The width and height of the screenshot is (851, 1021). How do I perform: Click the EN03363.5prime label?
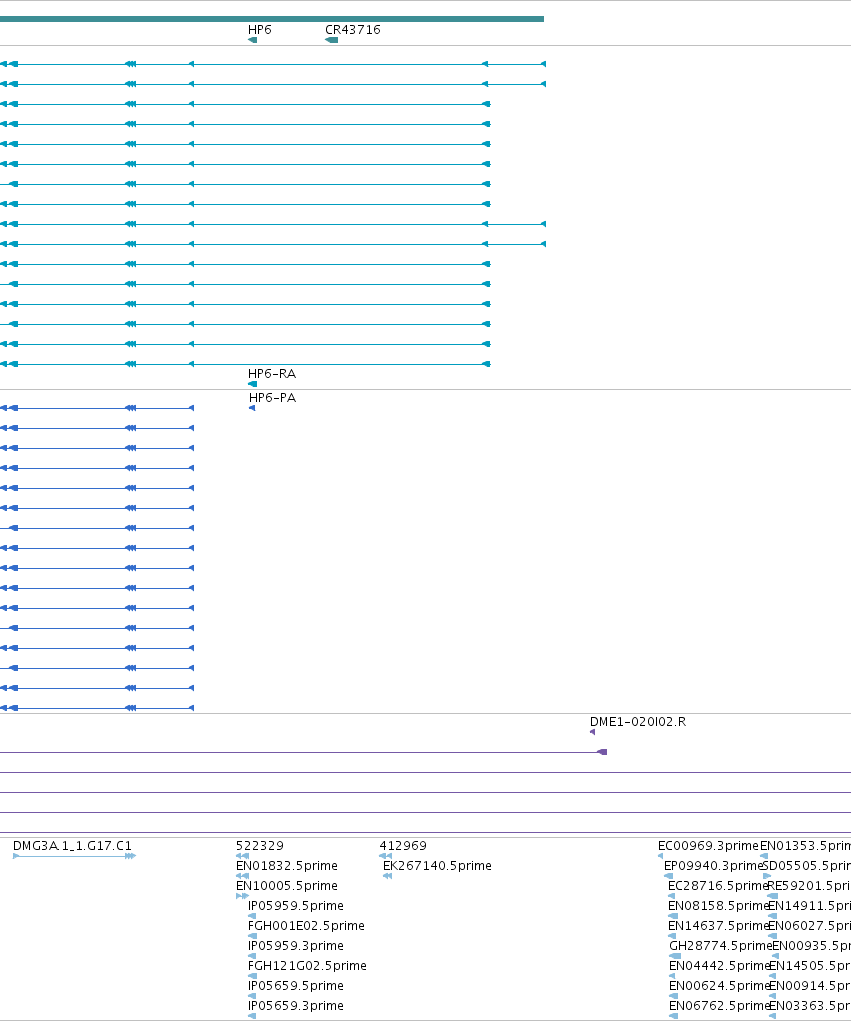pos(809,1006)
